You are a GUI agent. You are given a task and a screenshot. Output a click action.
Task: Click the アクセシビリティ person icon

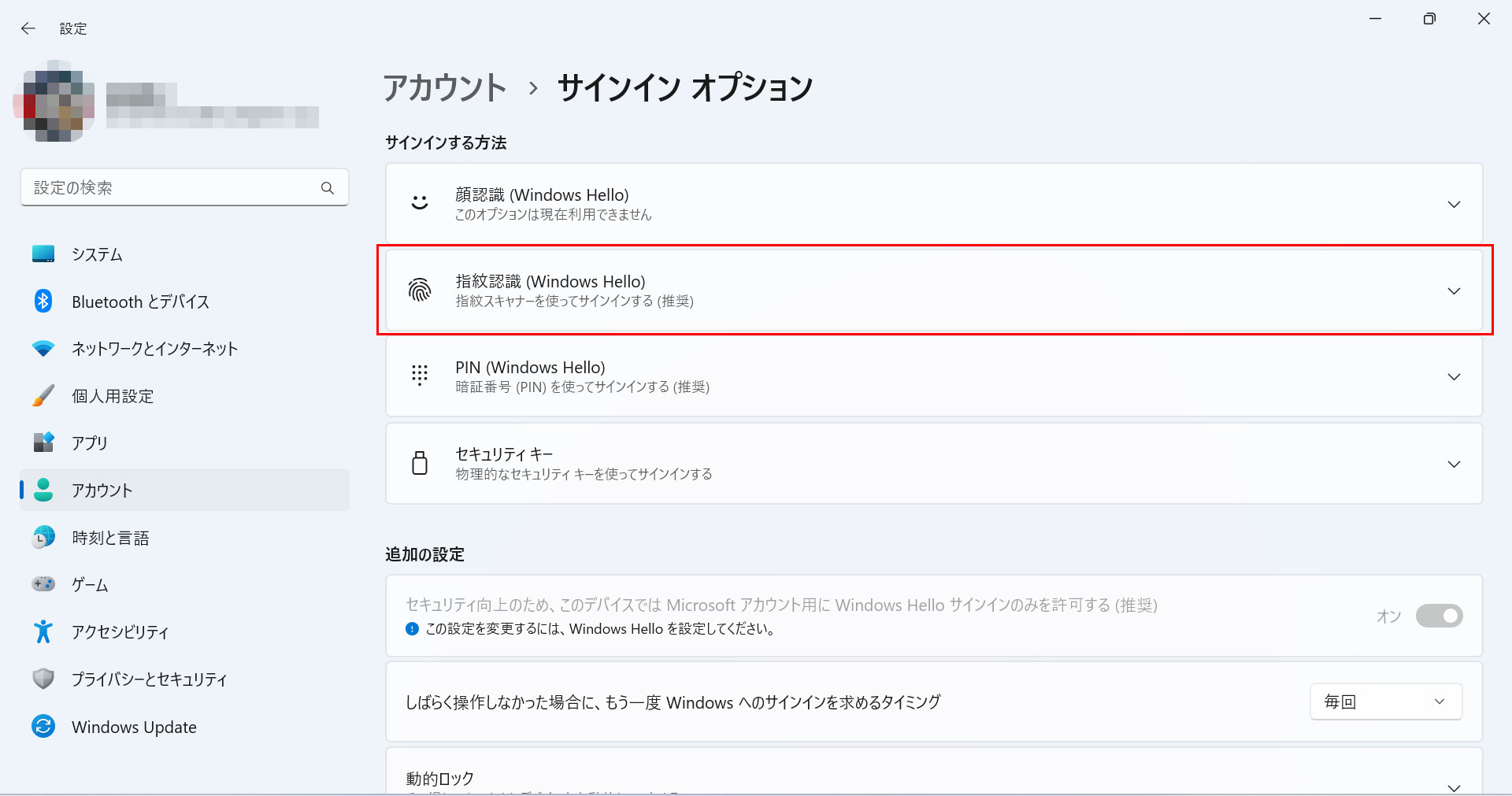[x=43, y=631]
